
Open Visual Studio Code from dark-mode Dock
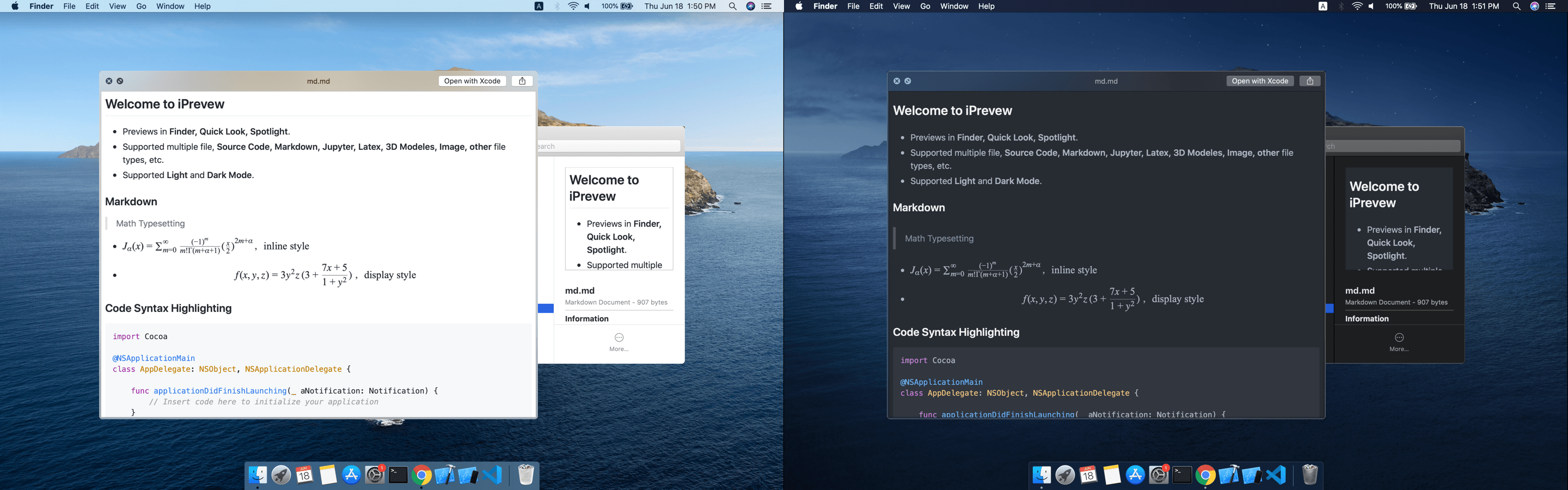(1276, 475)
